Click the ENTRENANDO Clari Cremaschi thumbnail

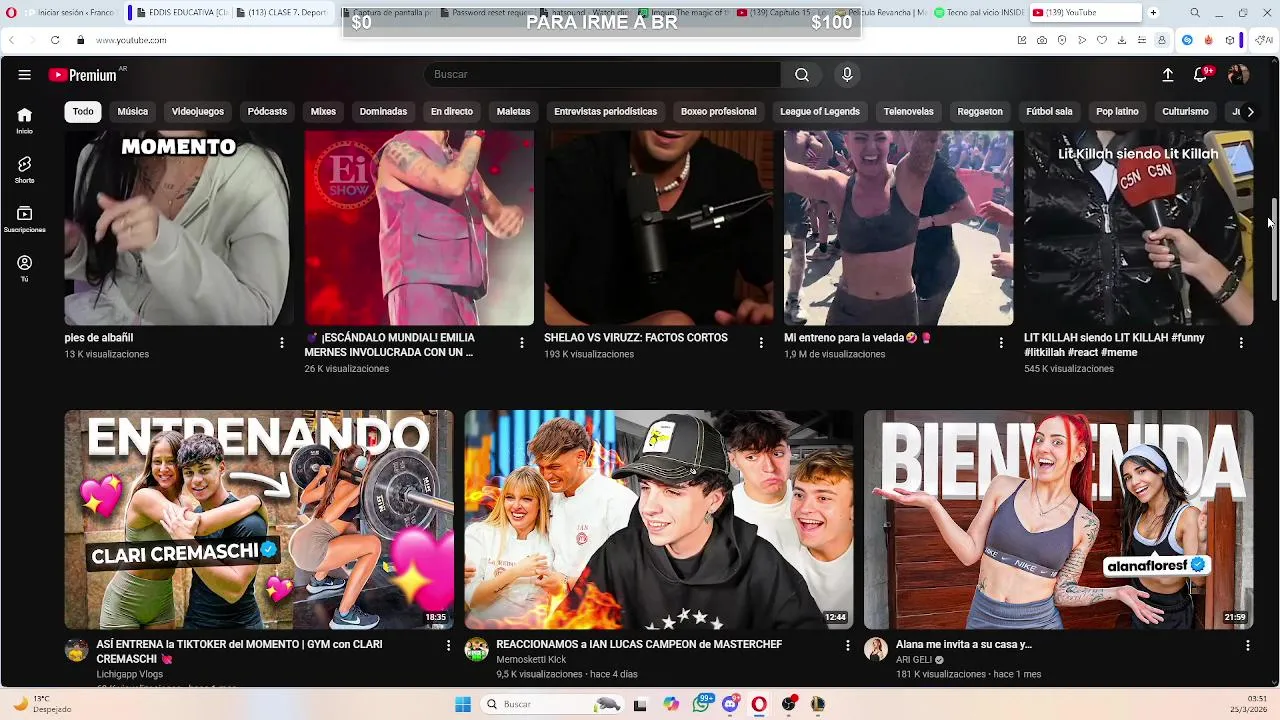[x=259, y=520]
